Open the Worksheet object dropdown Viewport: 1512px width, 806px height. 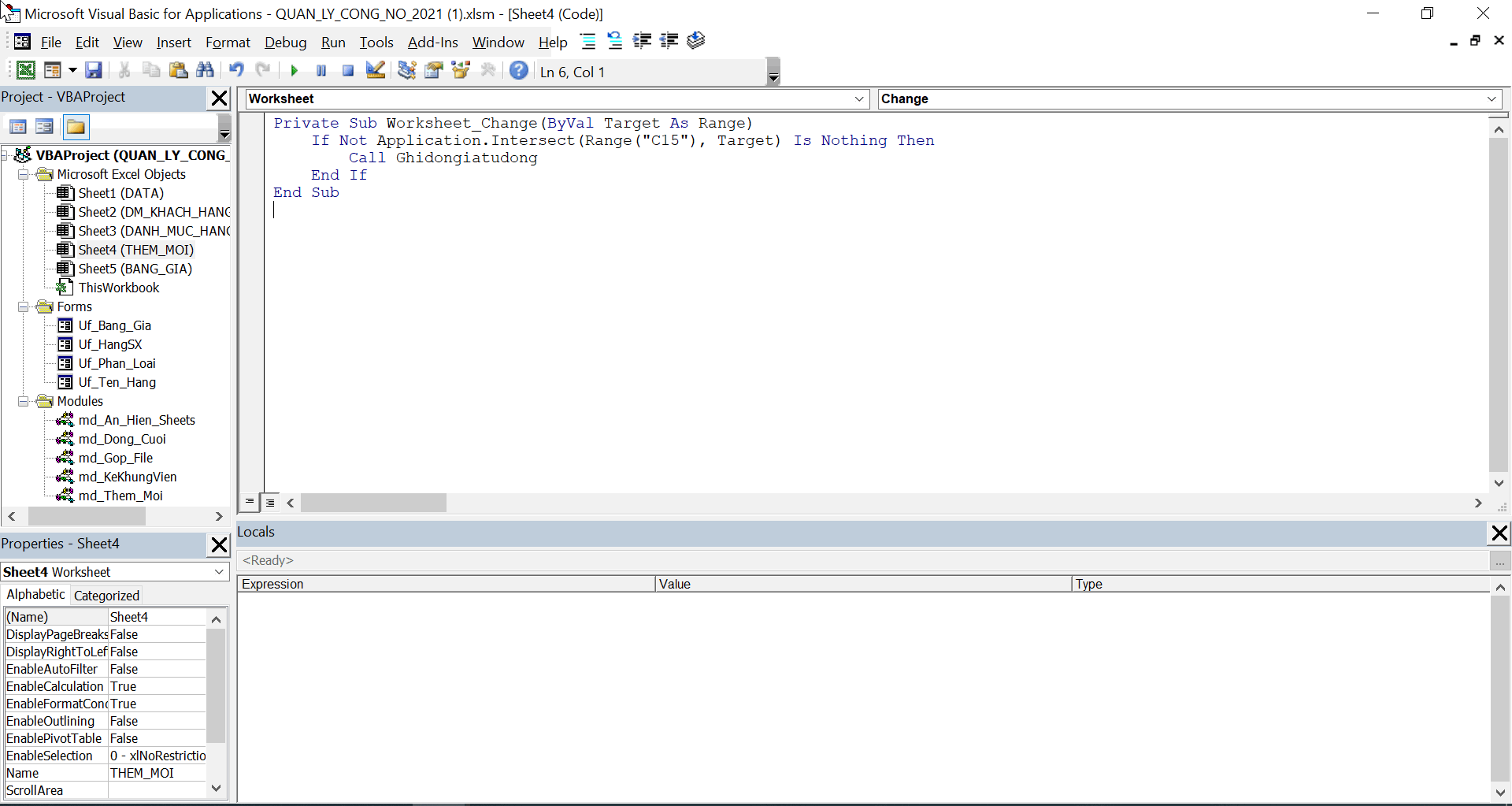click(x=859, y=98)
